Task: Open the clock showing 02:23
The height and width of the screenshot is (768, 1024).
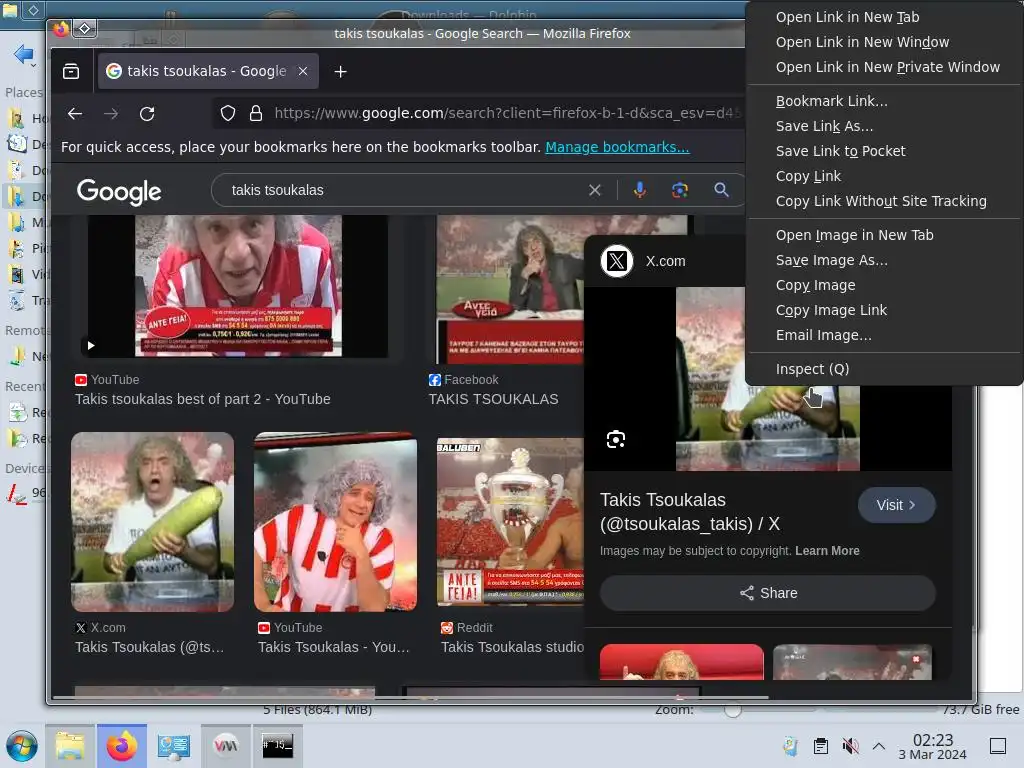Action: 932,746
